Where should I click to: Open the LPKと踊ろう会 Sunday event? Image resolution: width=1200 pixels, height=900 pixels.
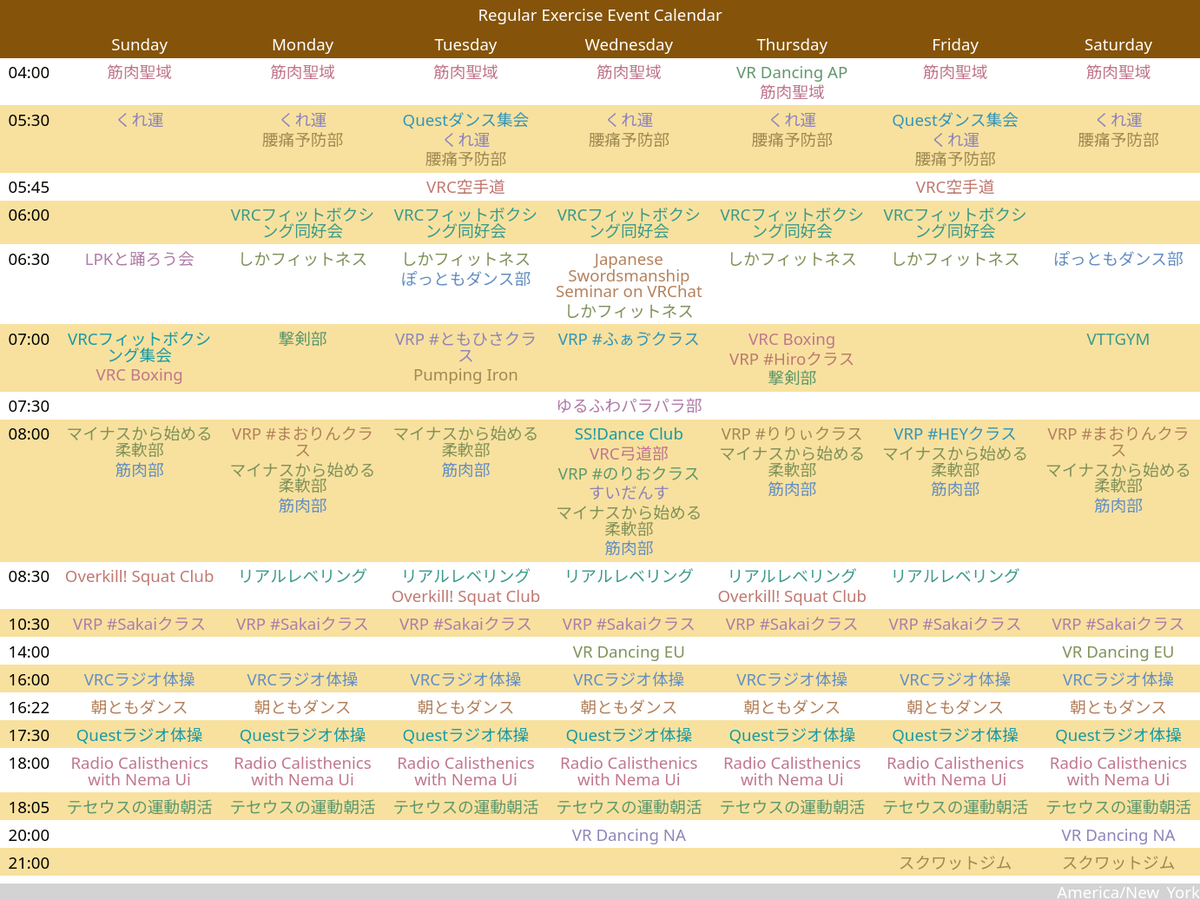click(139, 259)
